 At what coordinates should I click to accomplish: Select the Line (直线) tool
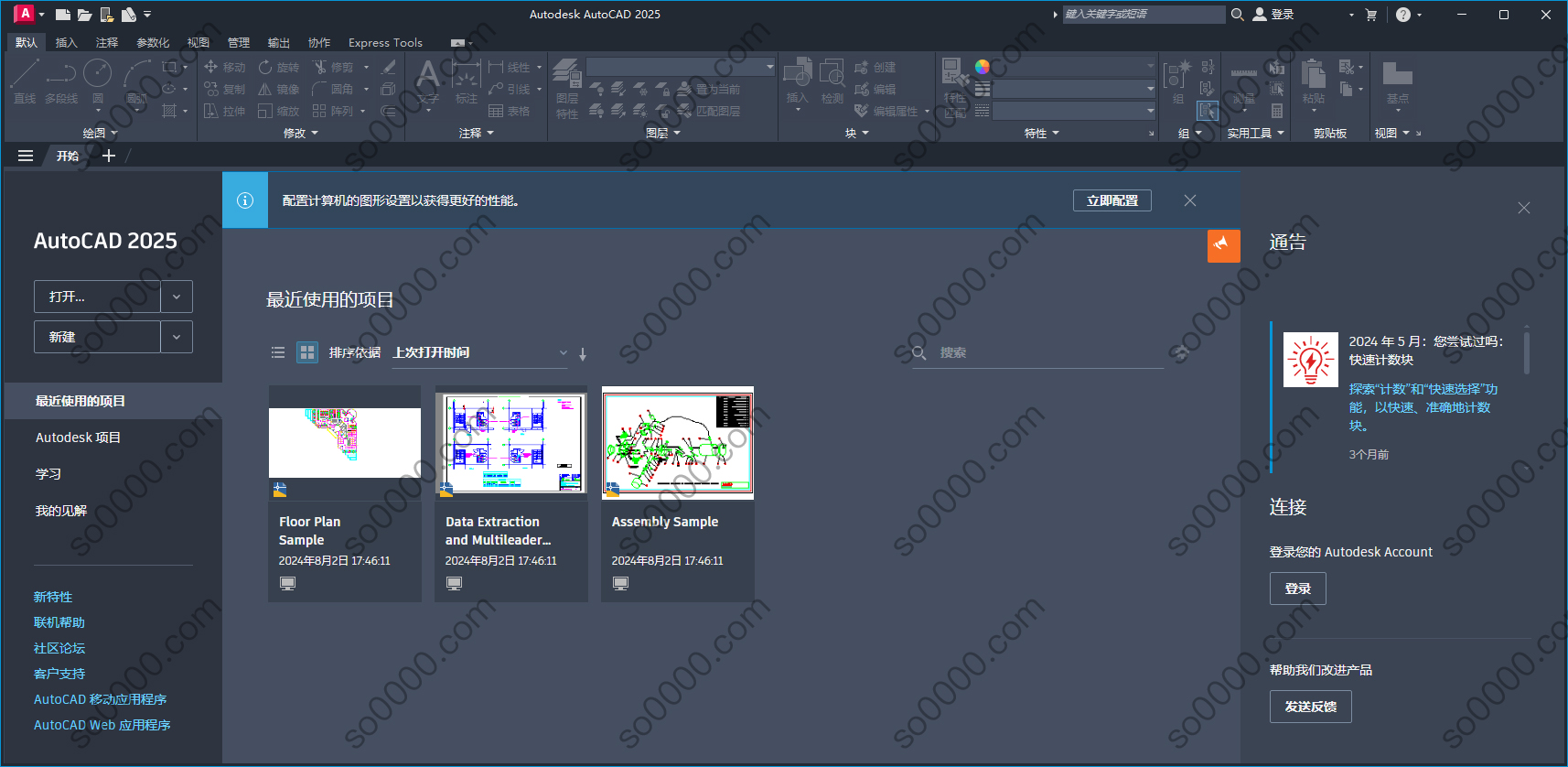point(25,81)
